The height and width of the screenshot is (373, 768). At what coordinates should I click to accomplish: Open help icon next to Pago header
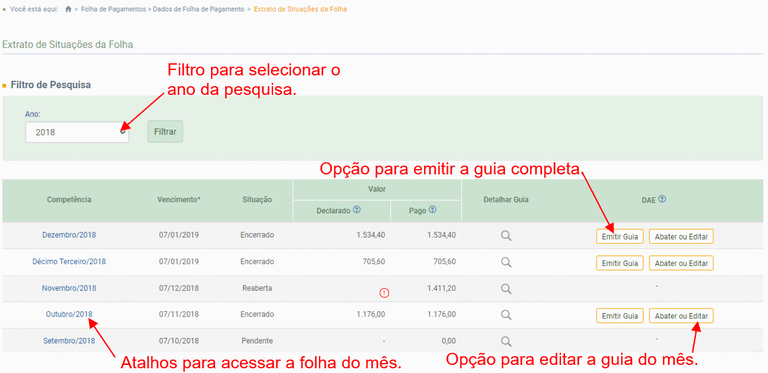click(x=433, y=210)
